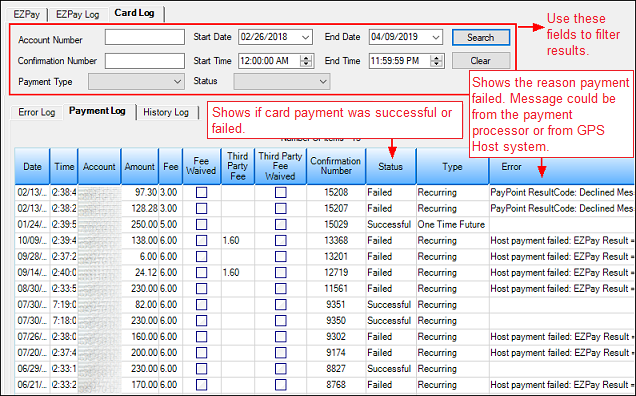Sort by the Third Party Fee column header

(x=238, y=166)
